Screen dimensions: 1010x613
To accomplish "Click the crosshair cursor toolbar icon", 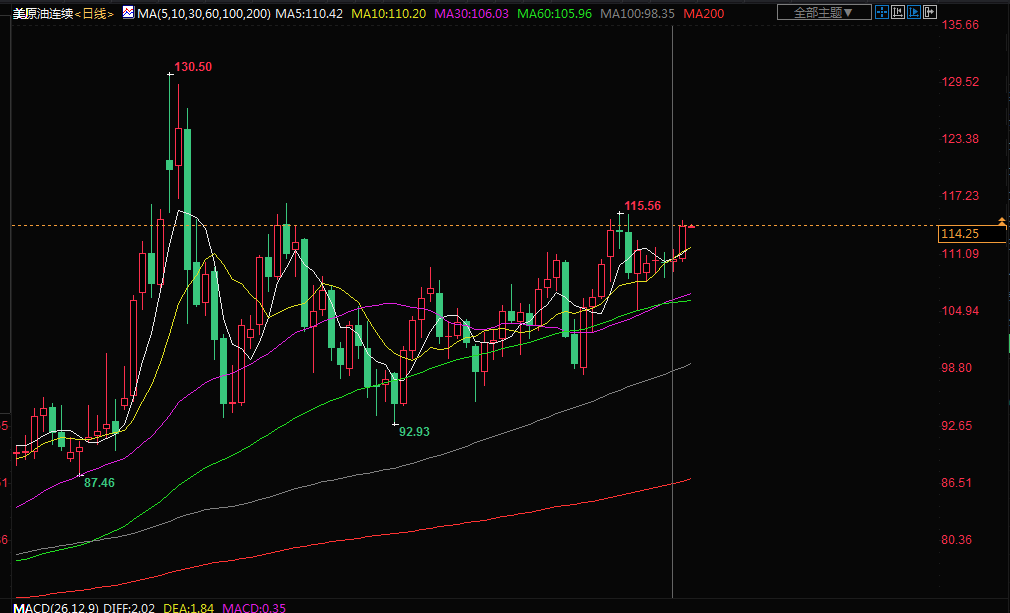I will point(881,13).
